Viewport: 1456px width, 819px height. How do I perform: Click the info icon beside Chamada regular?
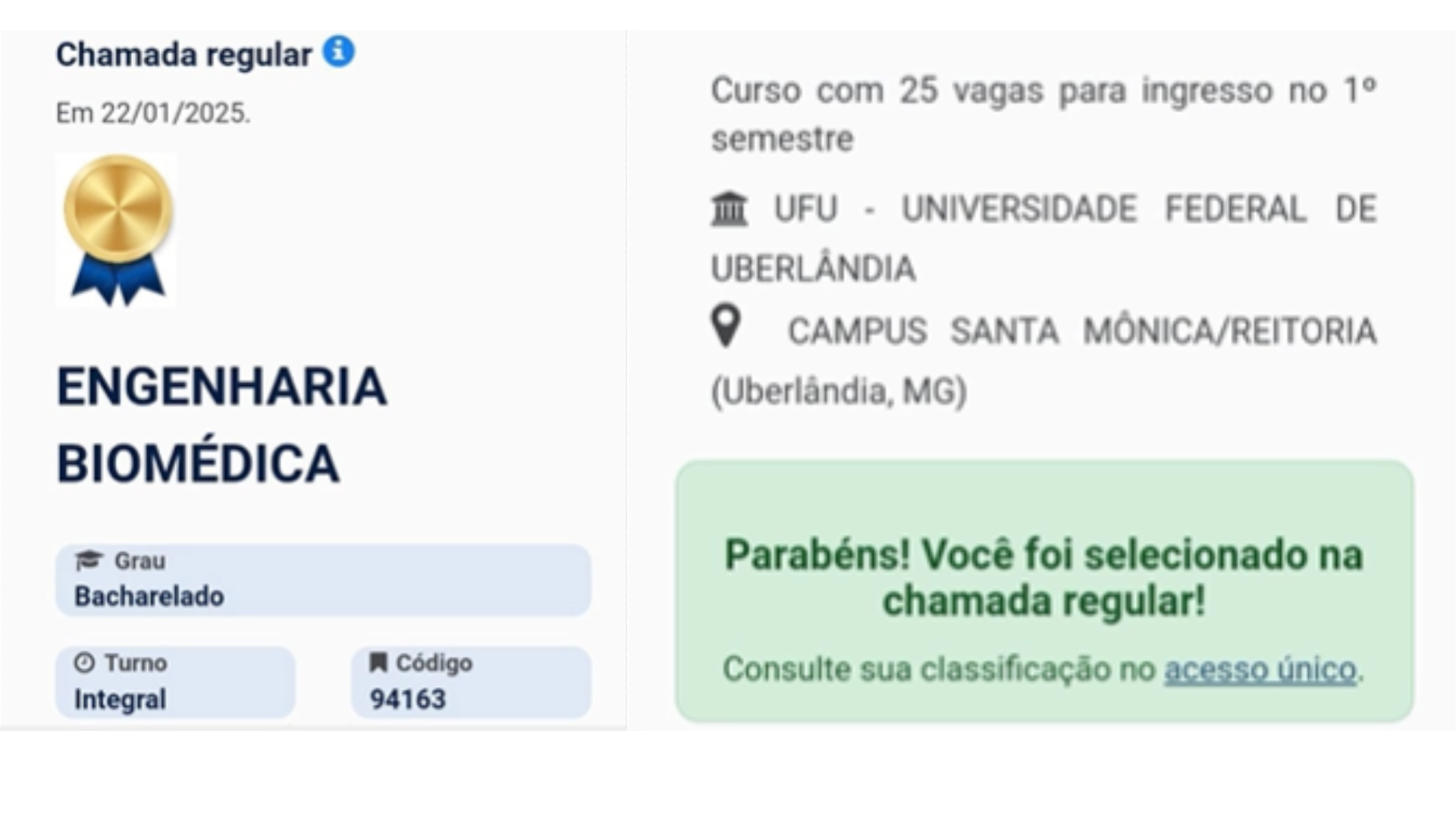coord(338,52)
